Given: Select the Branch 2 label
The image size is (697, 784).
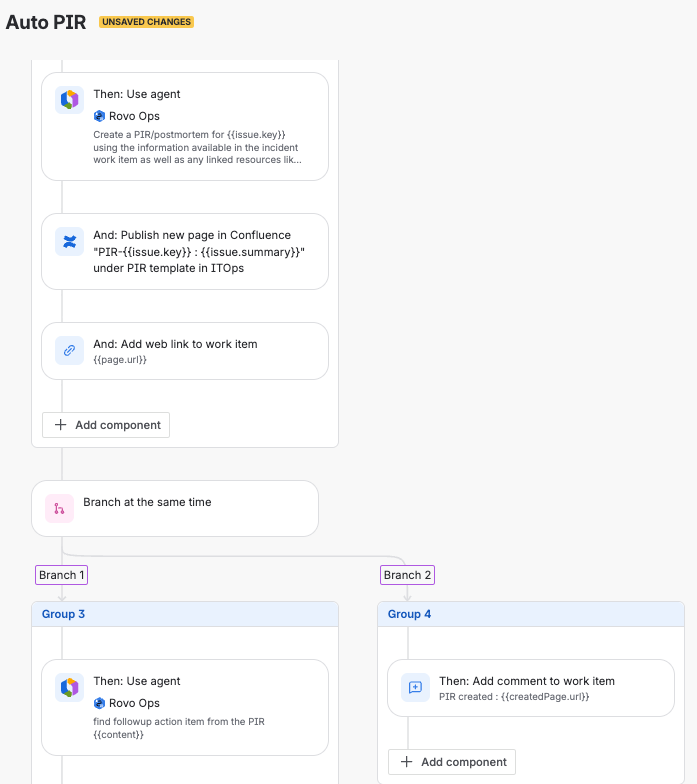Looking at the screenshot, I should coord(408,575).
